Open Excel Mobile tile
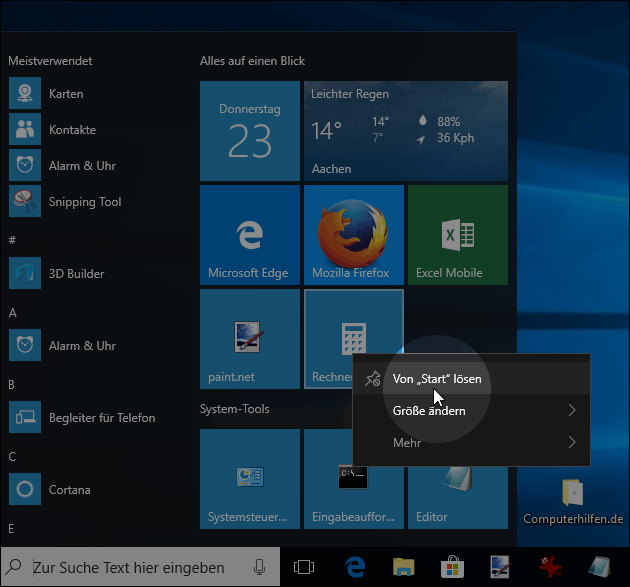This screenshot has height=587, width=630. tap(458, 235)
